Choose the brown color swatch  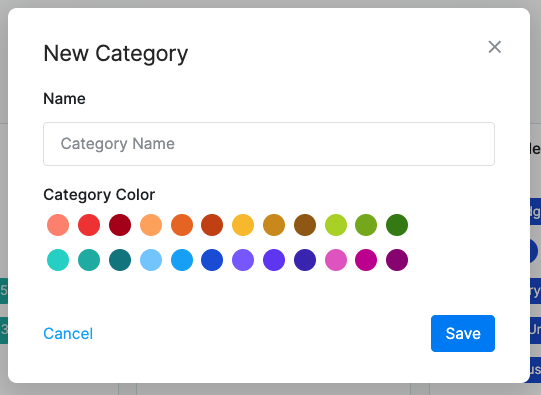(305, 225)
